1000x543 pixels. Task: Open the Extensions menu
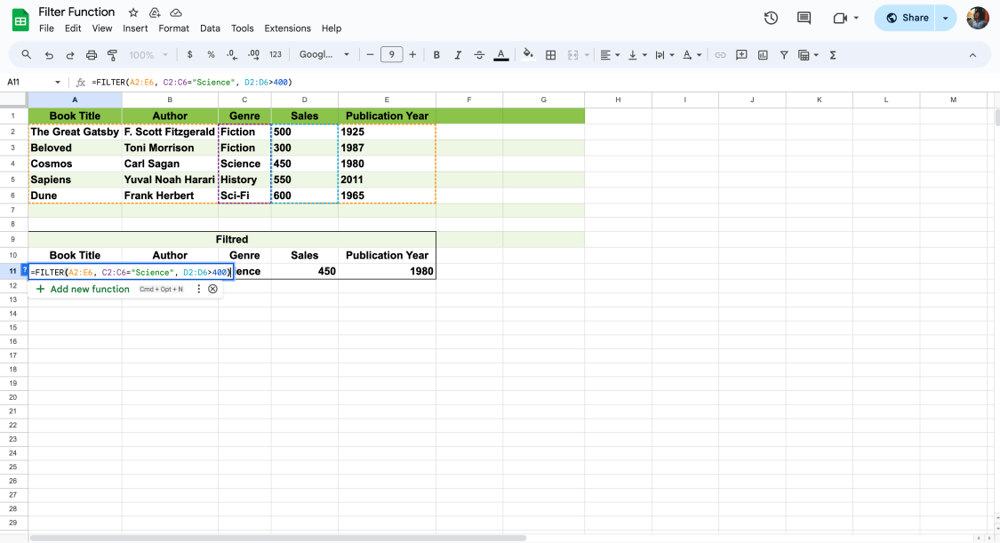287,29
